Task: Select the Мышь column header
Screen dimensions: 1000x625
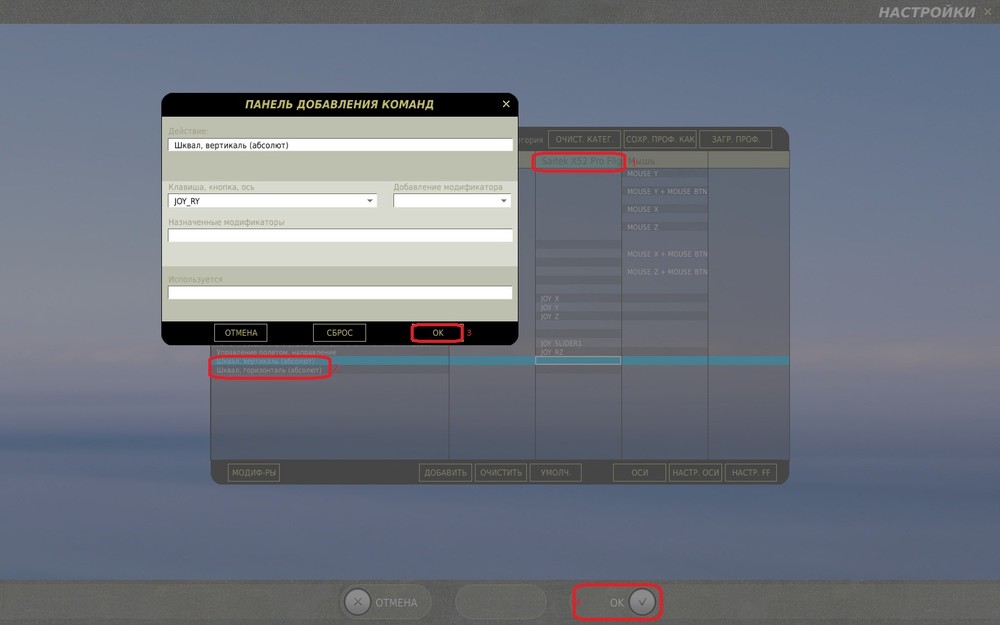Action: (x=665, y=161)
